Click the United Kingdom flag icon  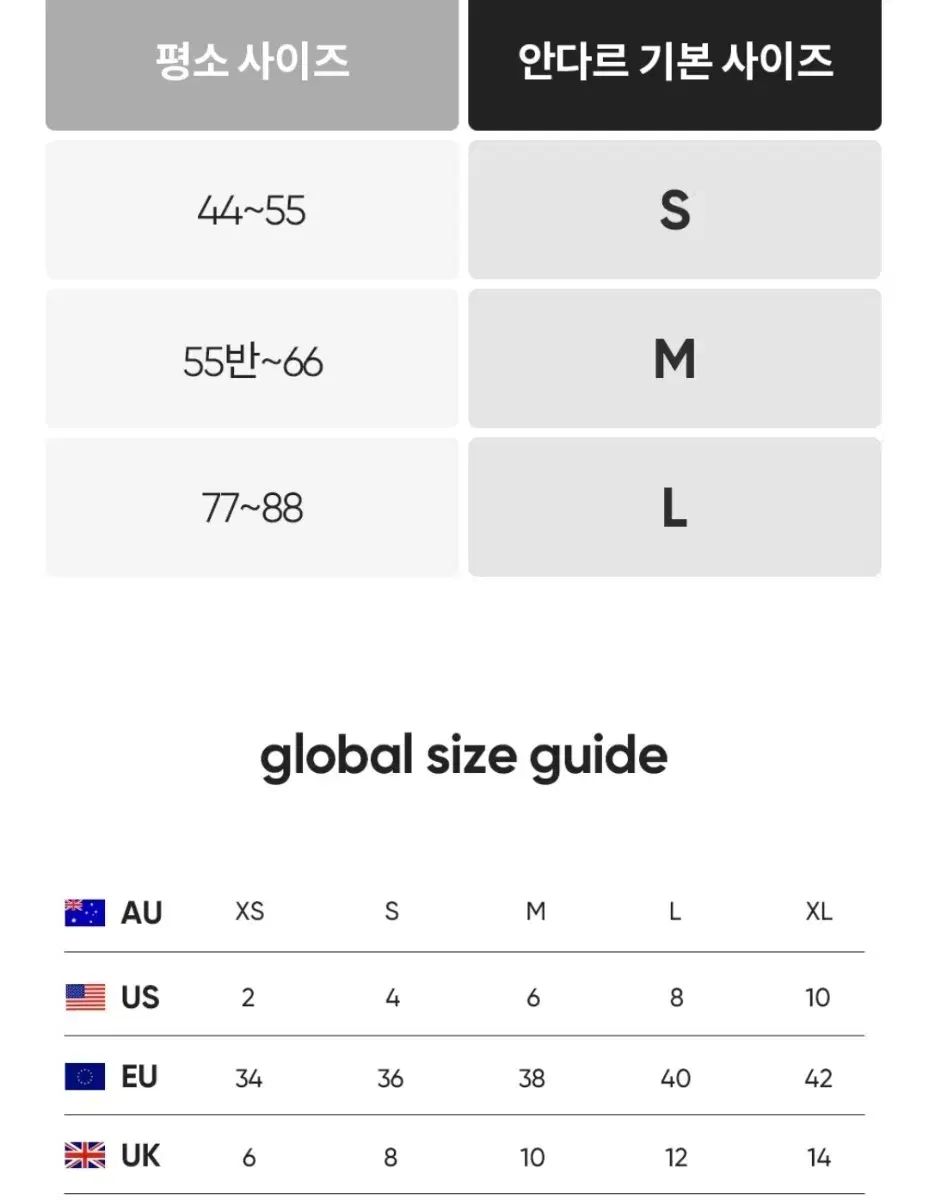[85, 1157]
